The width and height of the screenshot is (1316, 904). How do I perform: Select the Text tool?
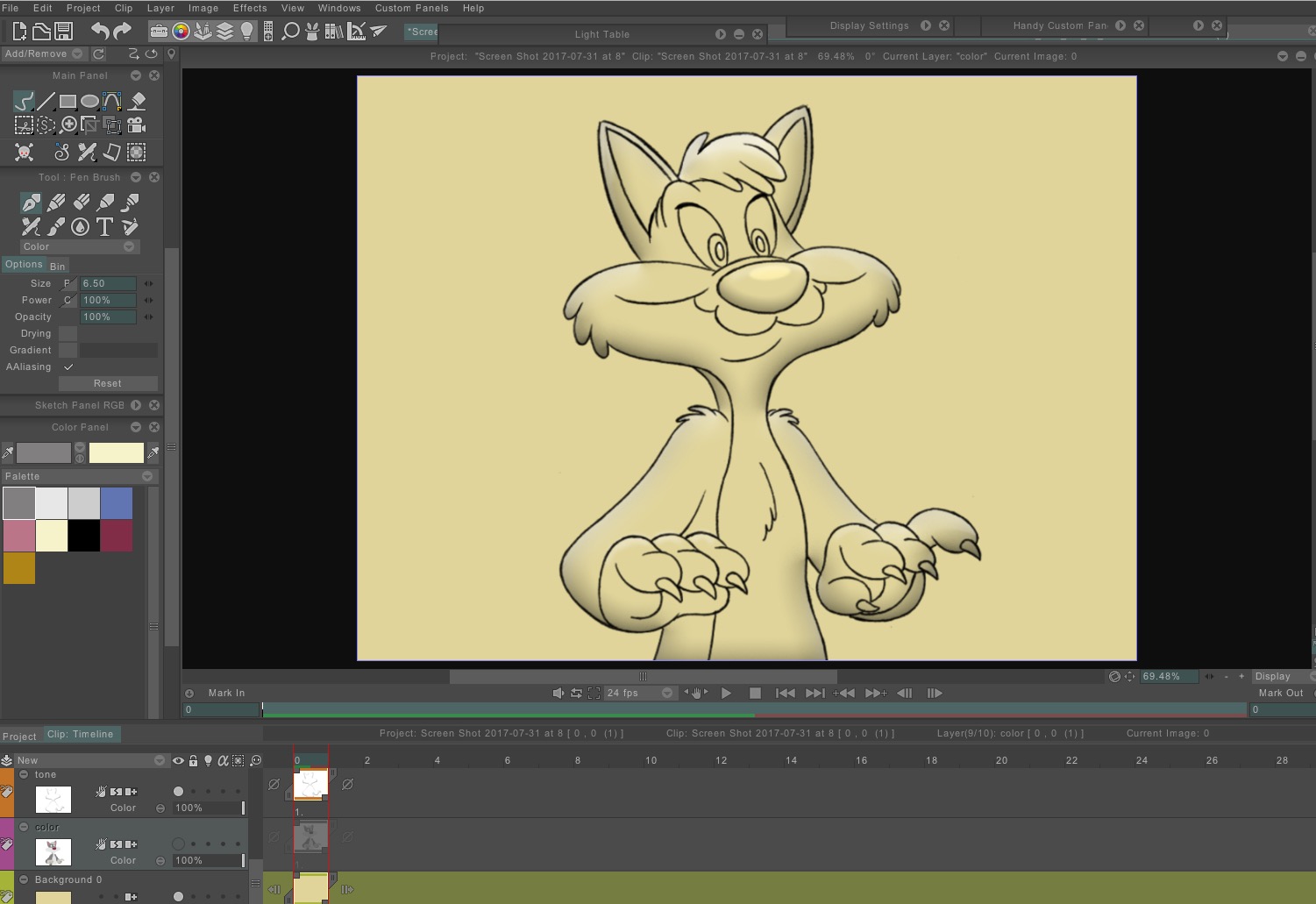tap(104, 227)
